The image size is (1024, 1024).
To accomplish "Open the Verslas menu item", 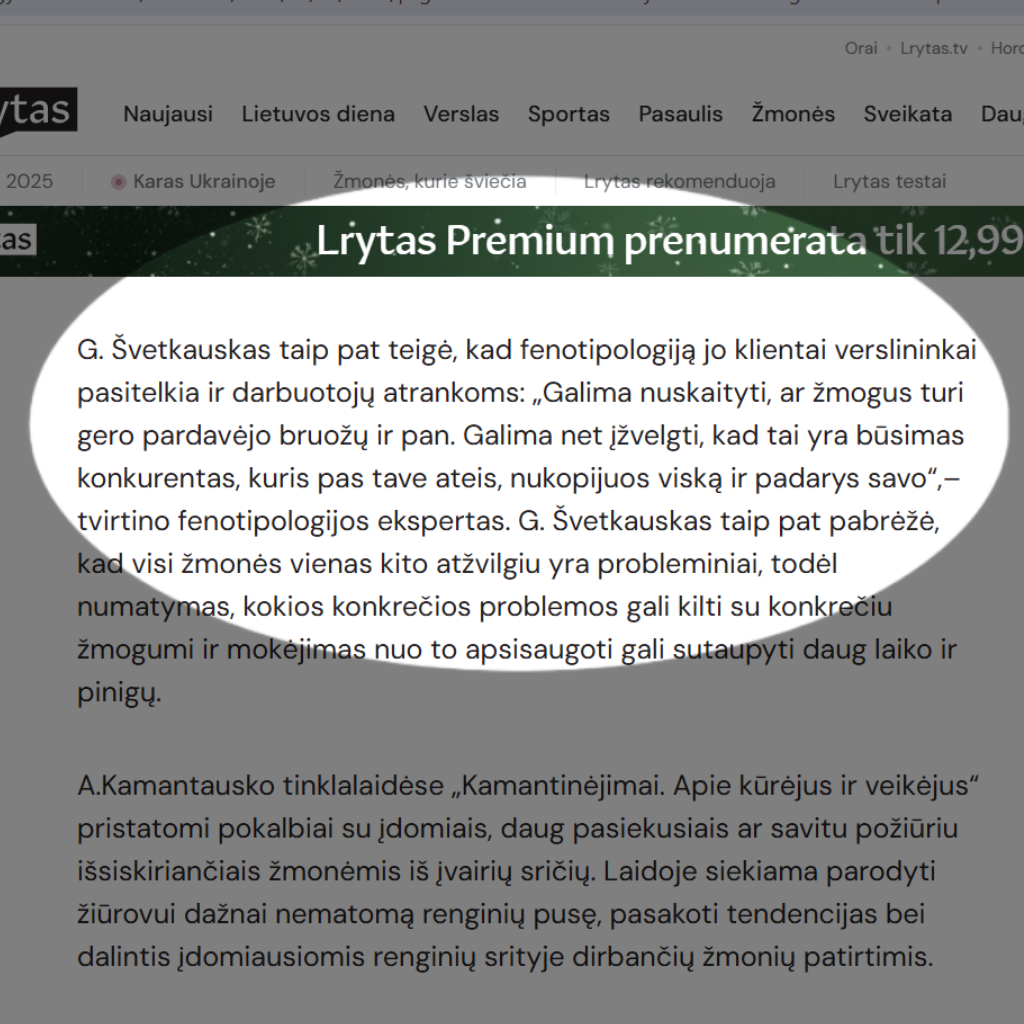I will click(x=461, y=114).
